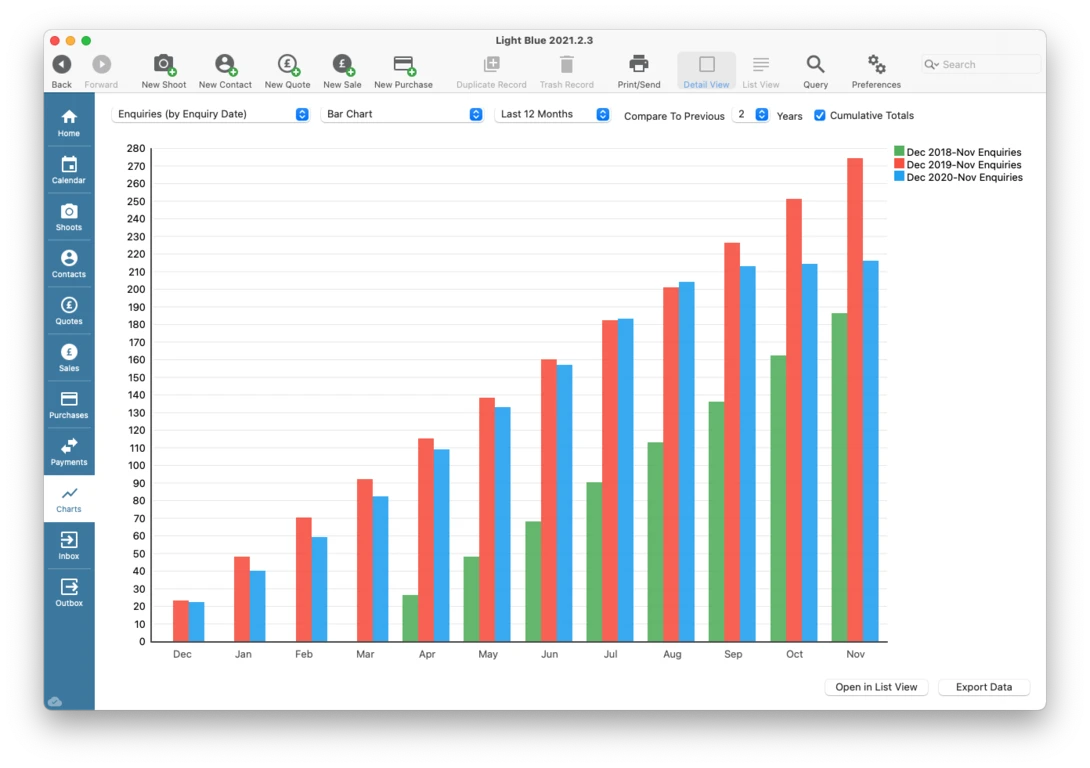Viewport: 1090px width, 768px height.
Task: Open the Enquiries (by Enquiry Date) dropdown
Action: [x=210, y=114]
